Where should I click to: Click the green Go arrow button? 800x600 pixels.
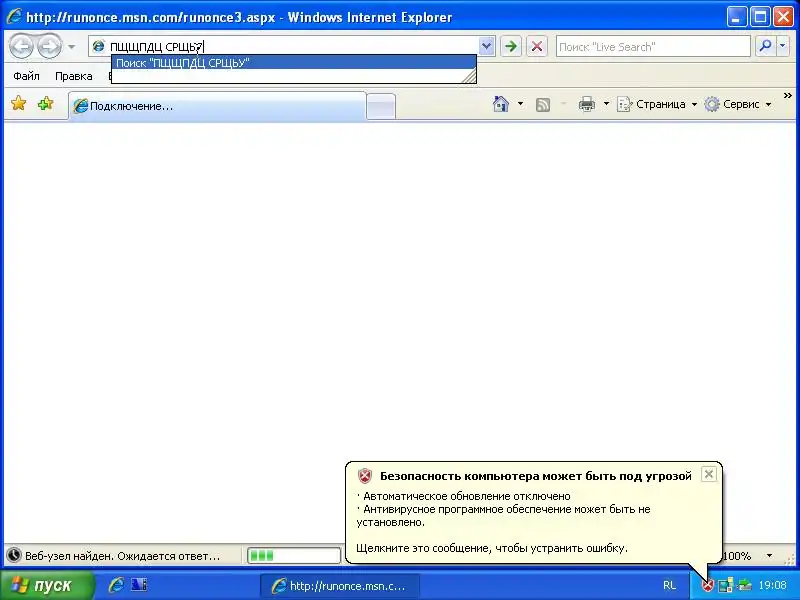tap(511, 46)
